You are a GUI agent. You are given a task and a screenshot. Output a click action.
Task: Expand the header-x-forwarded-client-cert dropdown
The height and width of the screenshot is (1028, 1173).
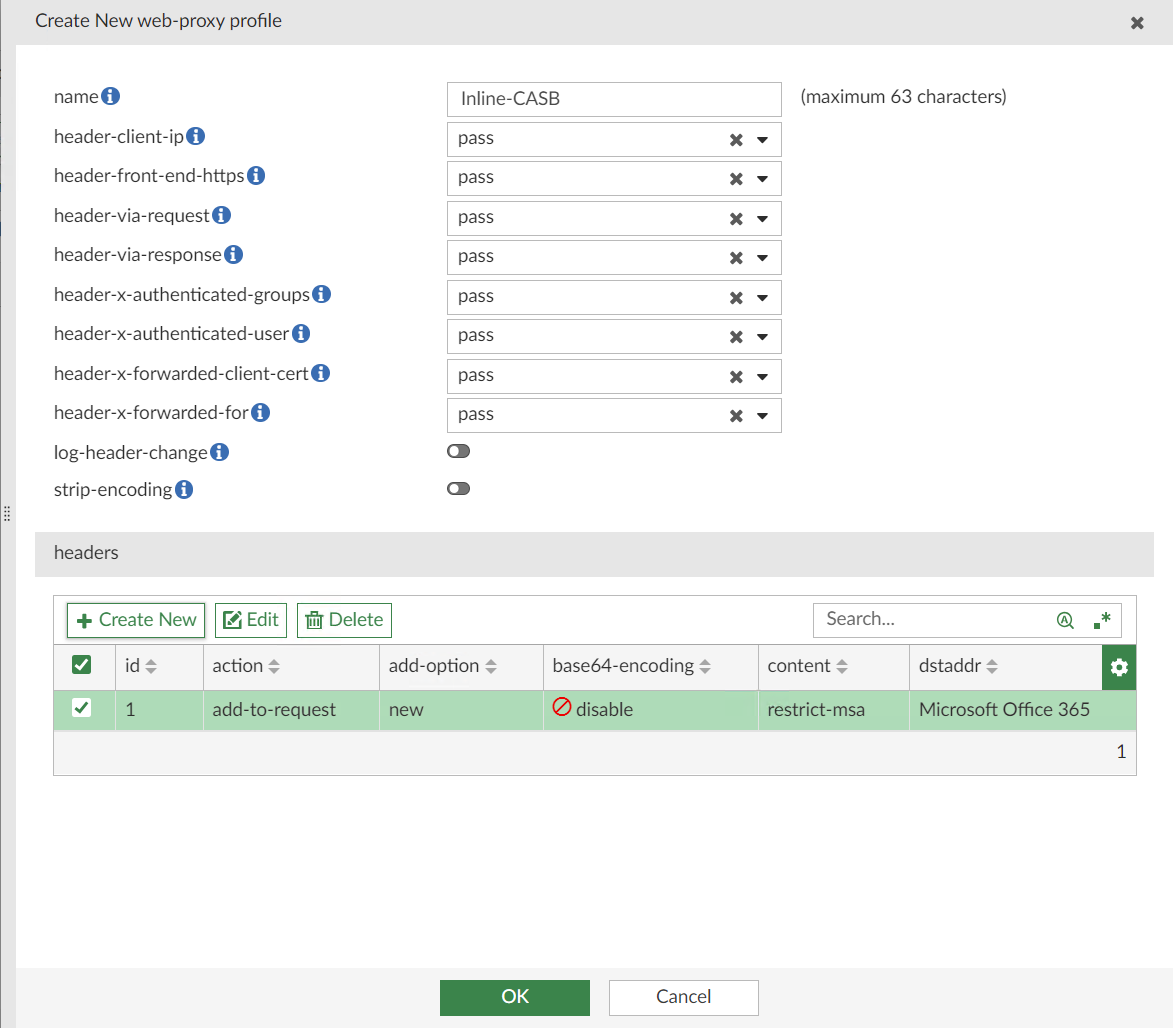pyautogui.click(x=760, y=375)
